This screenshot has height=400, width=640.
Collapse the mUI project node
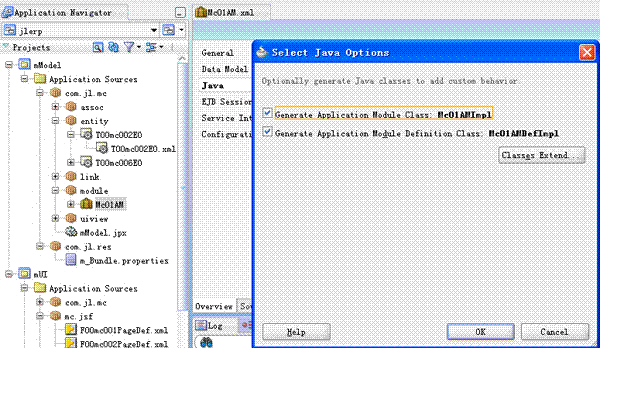tap(9, 274)
